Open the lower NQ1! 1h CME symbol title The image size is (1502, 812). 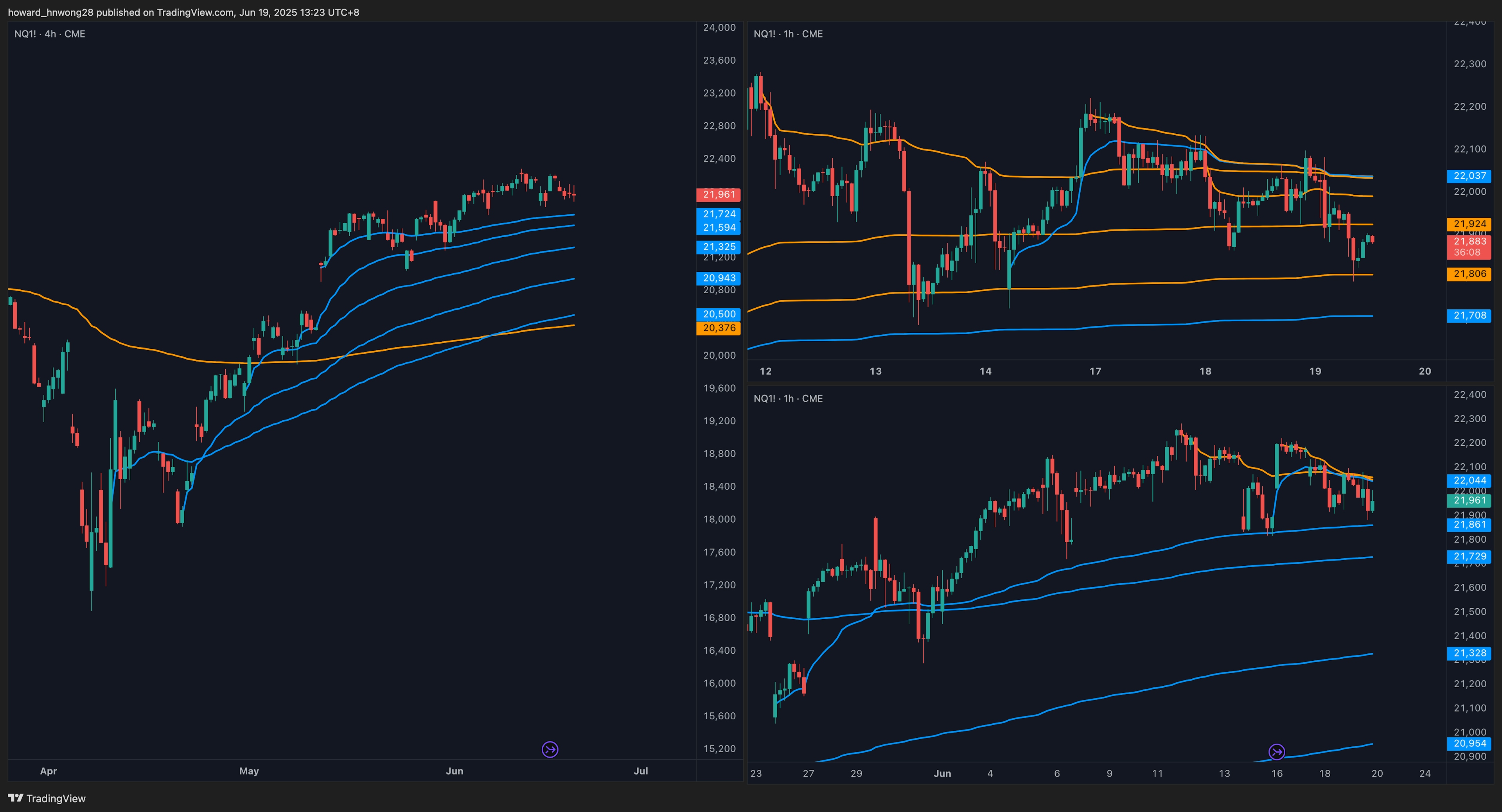point(788,398)
